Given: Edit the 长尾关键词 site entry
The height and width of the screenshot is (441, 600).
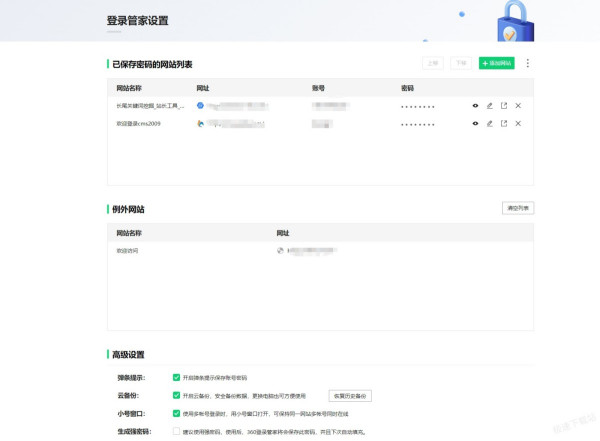Looking at the screenshot, I should (489, 106).
